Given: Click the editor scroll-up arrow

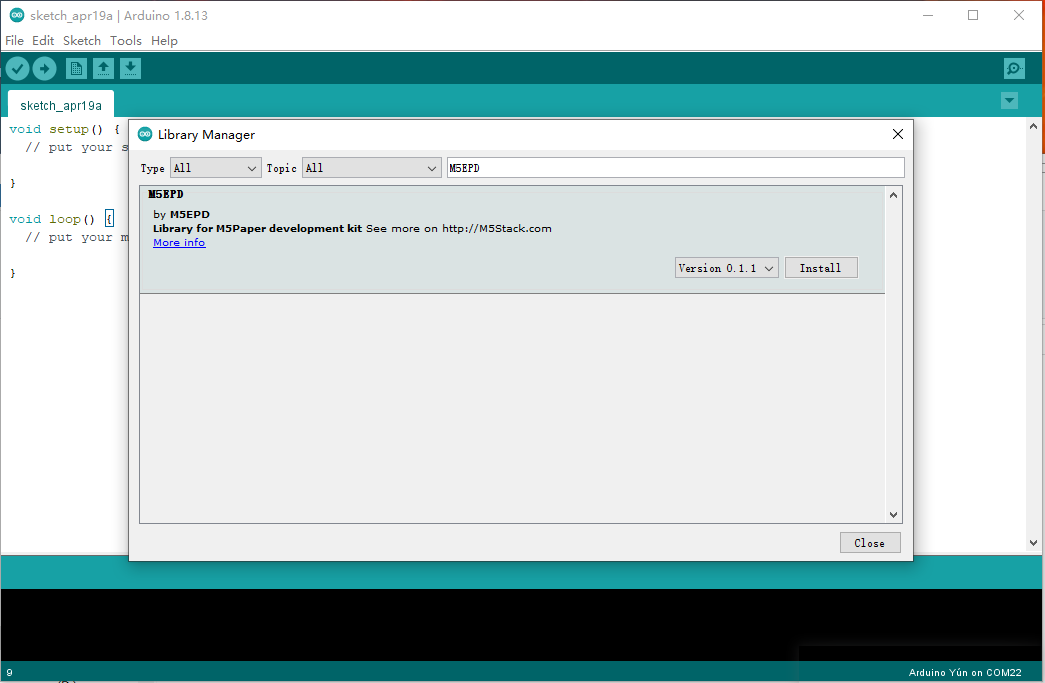Looking at the screenshot, I should coord(1033,126).
